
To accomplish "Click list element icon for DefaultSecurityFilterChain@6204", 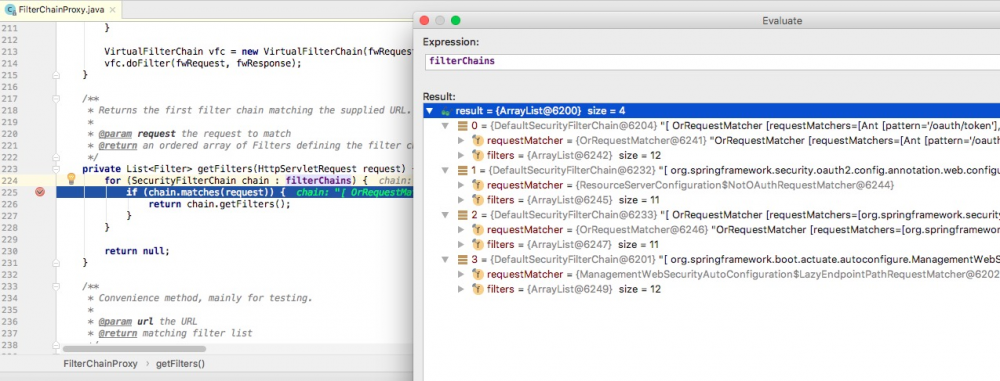I will point(462,126).
